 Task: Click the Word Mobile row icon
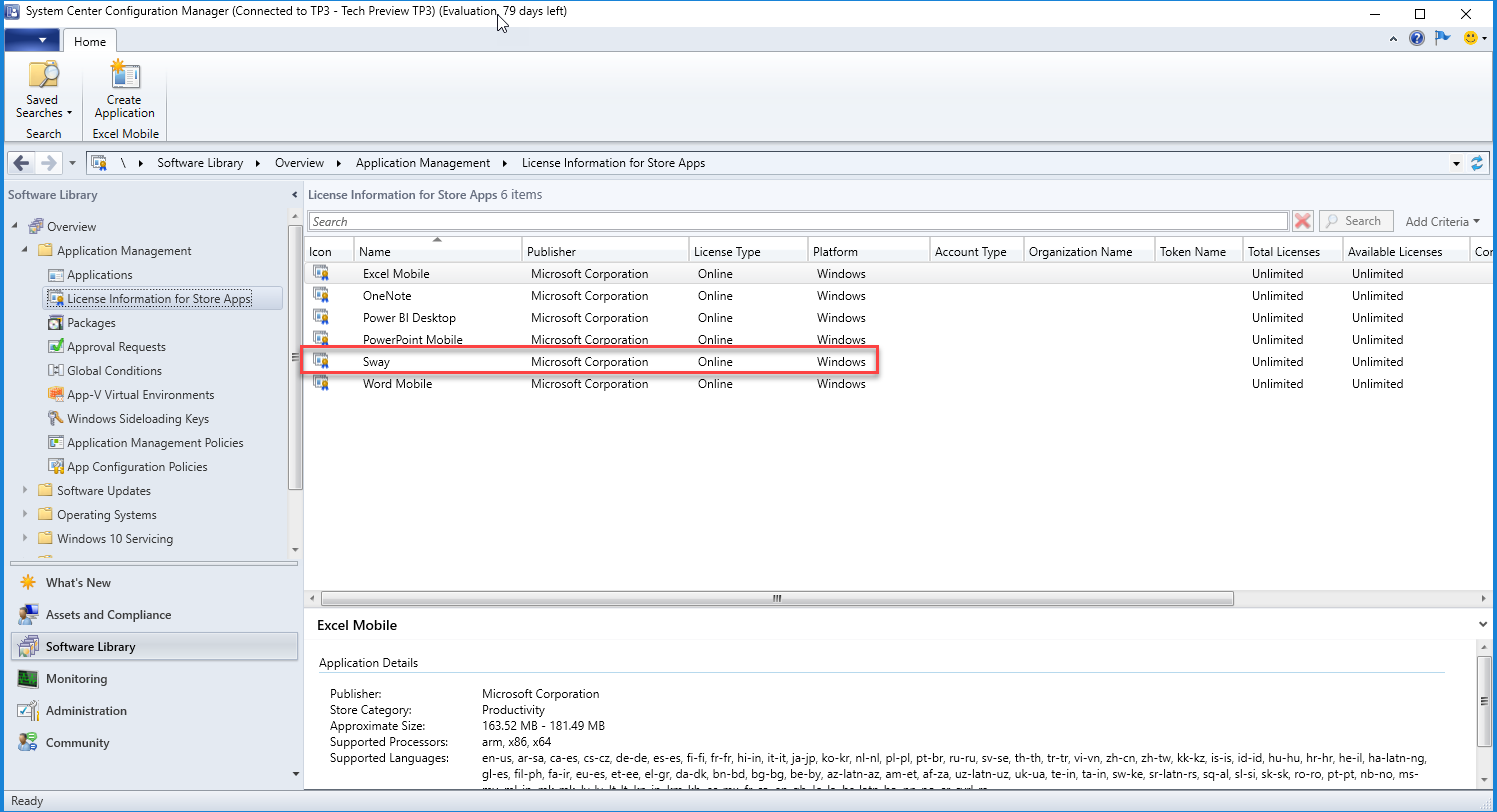(321, 383)
